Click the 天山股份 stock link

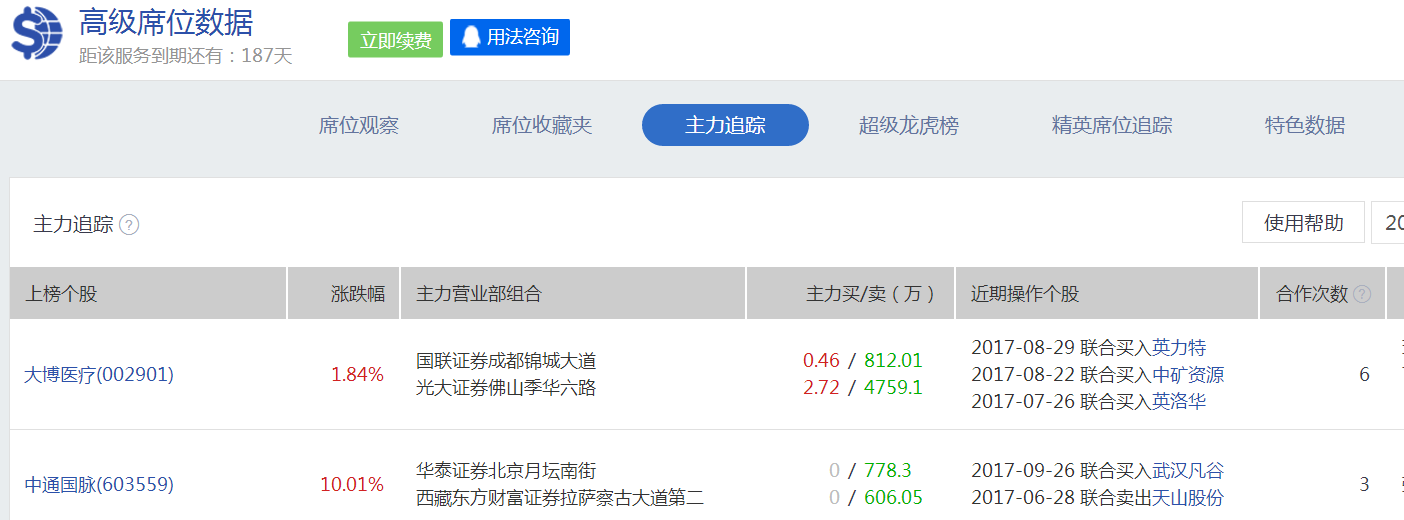(1188, 498)
